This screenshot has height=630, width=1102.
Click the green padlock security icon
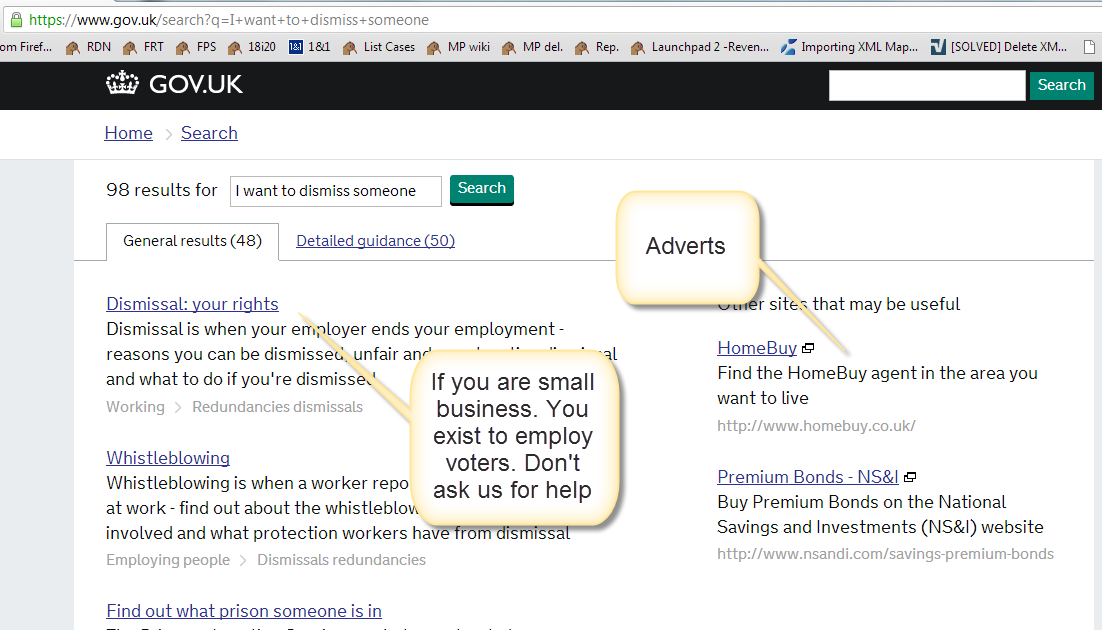click(15, 19)
